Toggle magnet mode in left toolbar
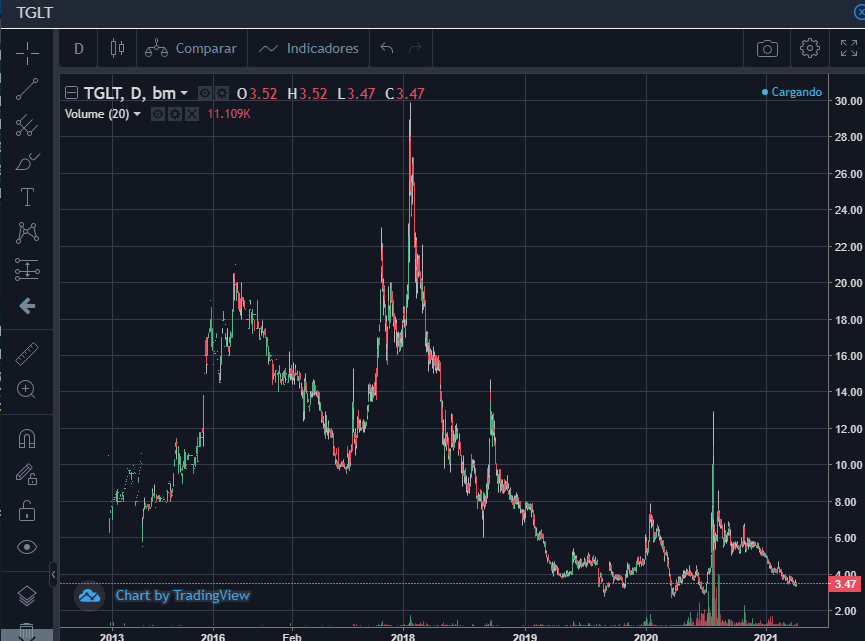The image size is (865, 641). click(x=27, y=438)
